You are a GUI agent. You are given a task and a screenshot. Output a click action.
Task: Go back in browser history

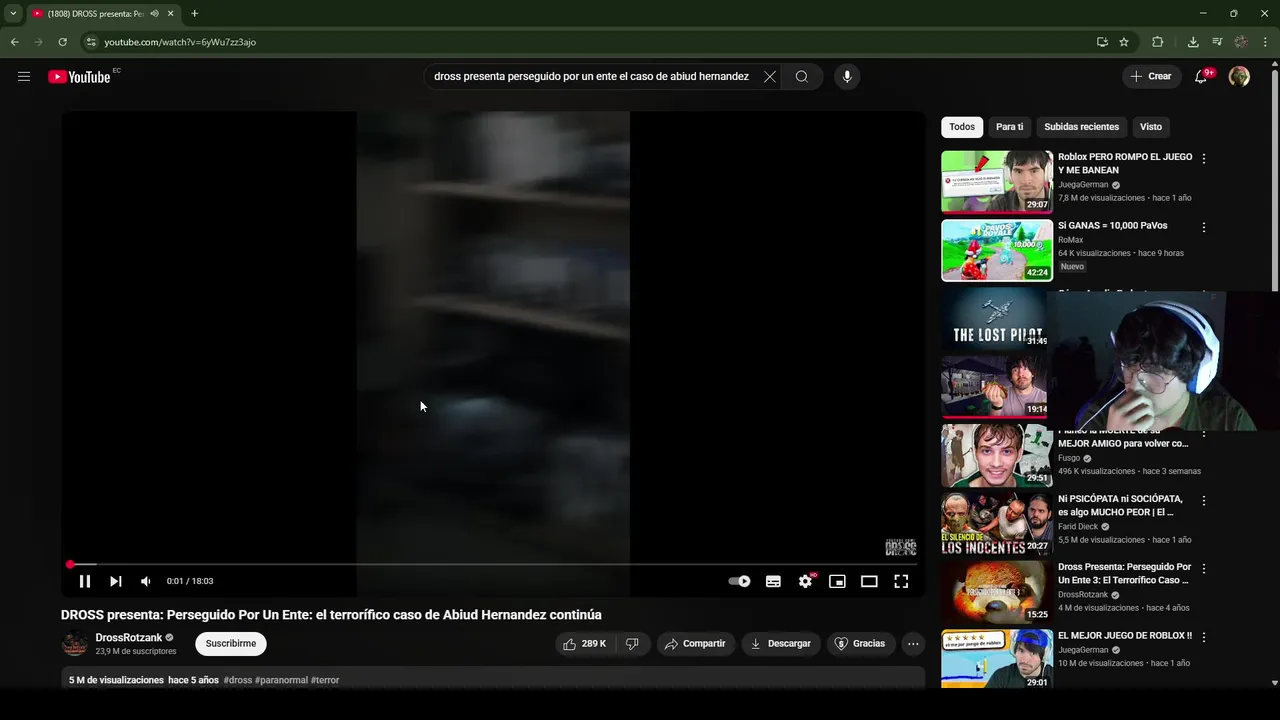[x=14, y=42]
